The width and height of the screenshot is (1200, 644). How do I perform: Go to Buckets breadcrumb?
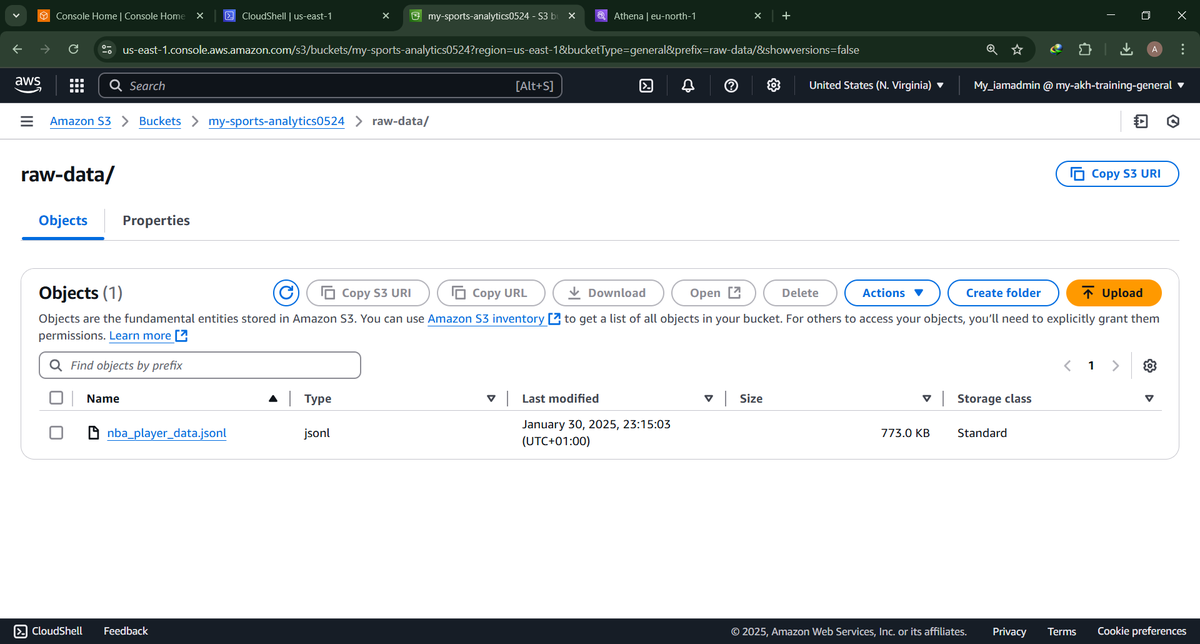[x=160, y=121]
